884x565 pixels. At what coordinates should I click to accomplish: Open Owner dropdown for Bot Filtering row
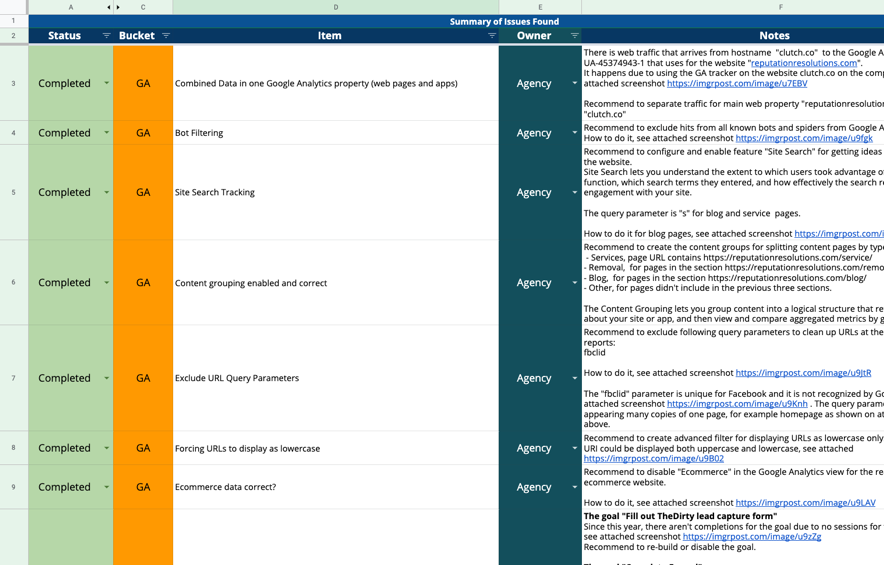pos(574,133)
